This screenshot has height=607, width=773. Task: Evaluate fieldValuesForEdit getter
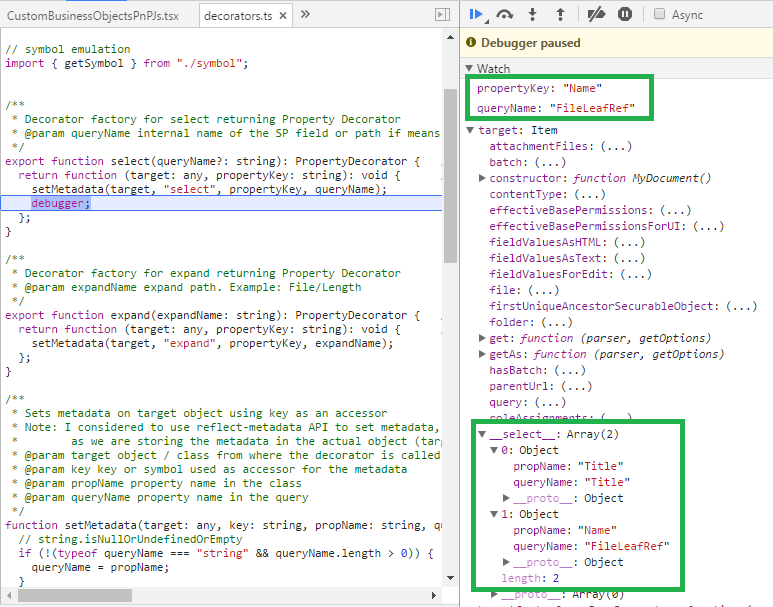point(636,274)
